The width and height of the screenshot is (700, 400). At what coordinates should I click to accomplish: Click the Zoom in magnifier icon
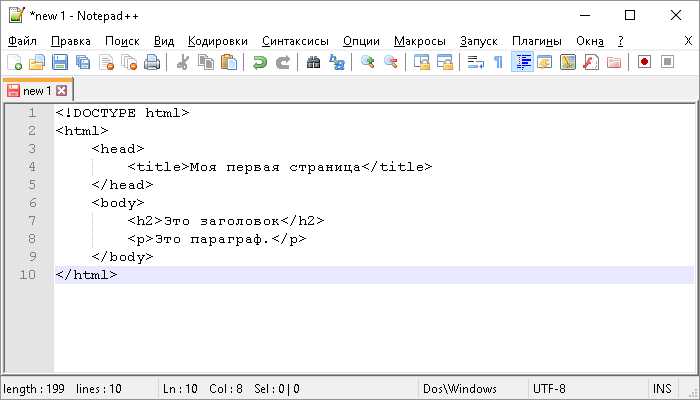click(x=368, y=62)
